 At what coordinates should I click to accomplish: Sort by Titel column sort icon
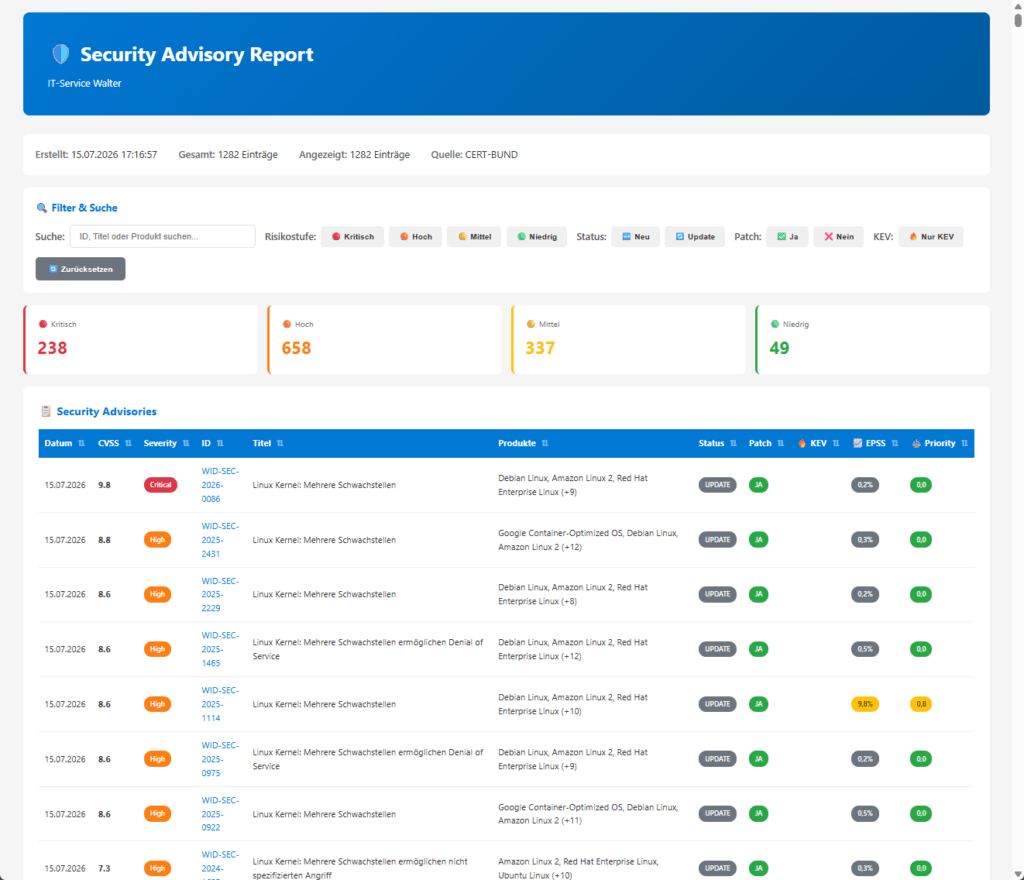tap(280, 443)
